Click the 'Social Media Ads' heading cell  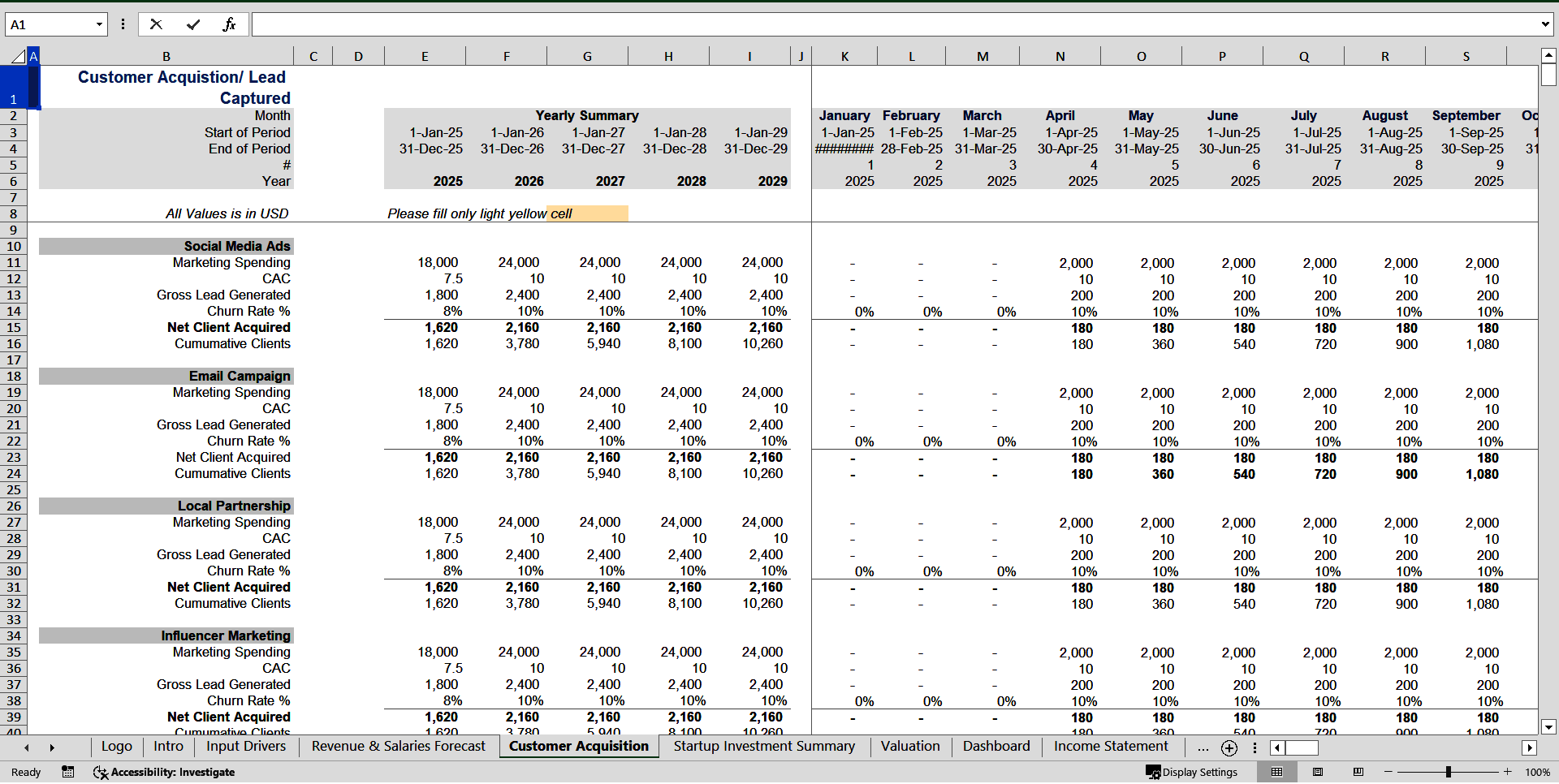coord(166,246)
